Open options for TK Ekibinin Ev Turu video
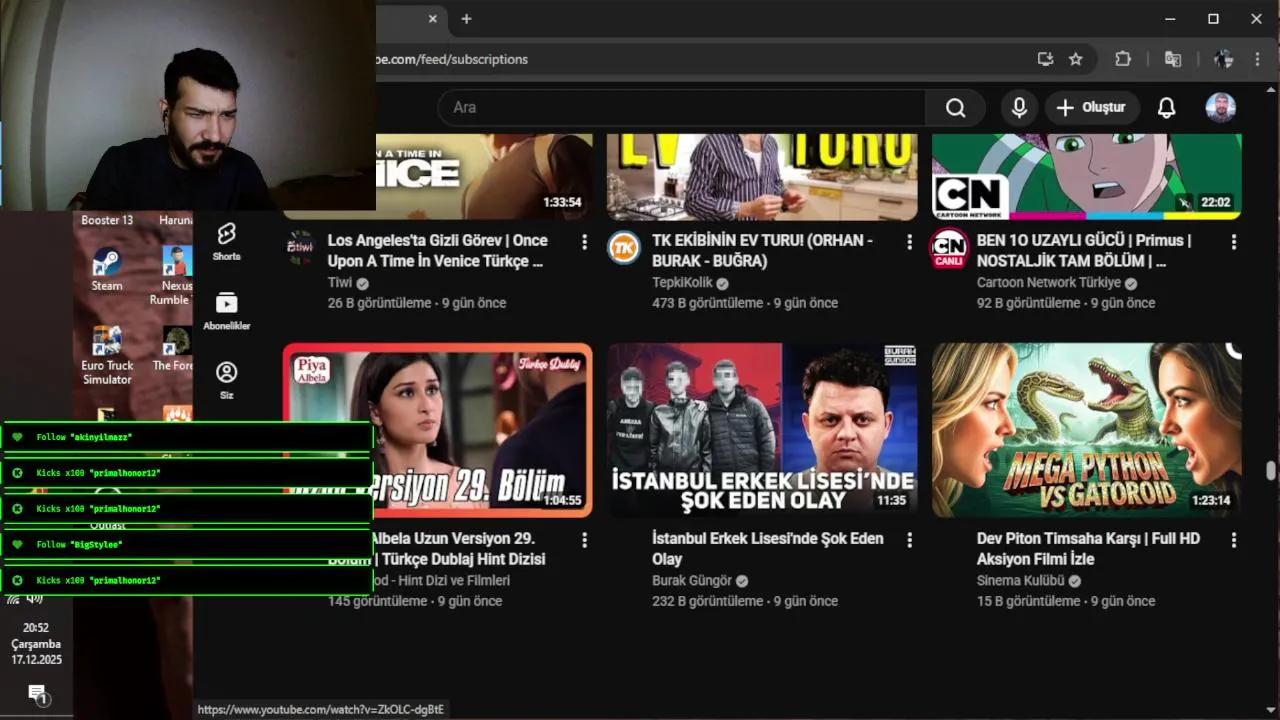The image size is (1280, 720). pyautogui.click(x=909, y=242)
